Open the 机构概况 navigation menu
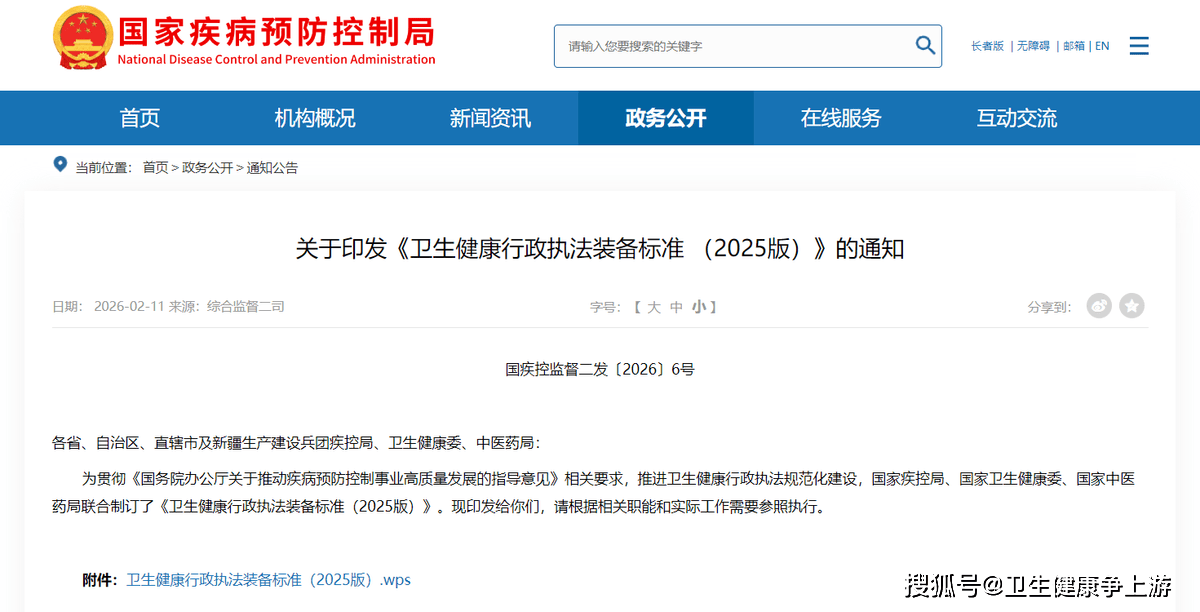This screenshot has height=612, width=1200. [x=314, y=118]
